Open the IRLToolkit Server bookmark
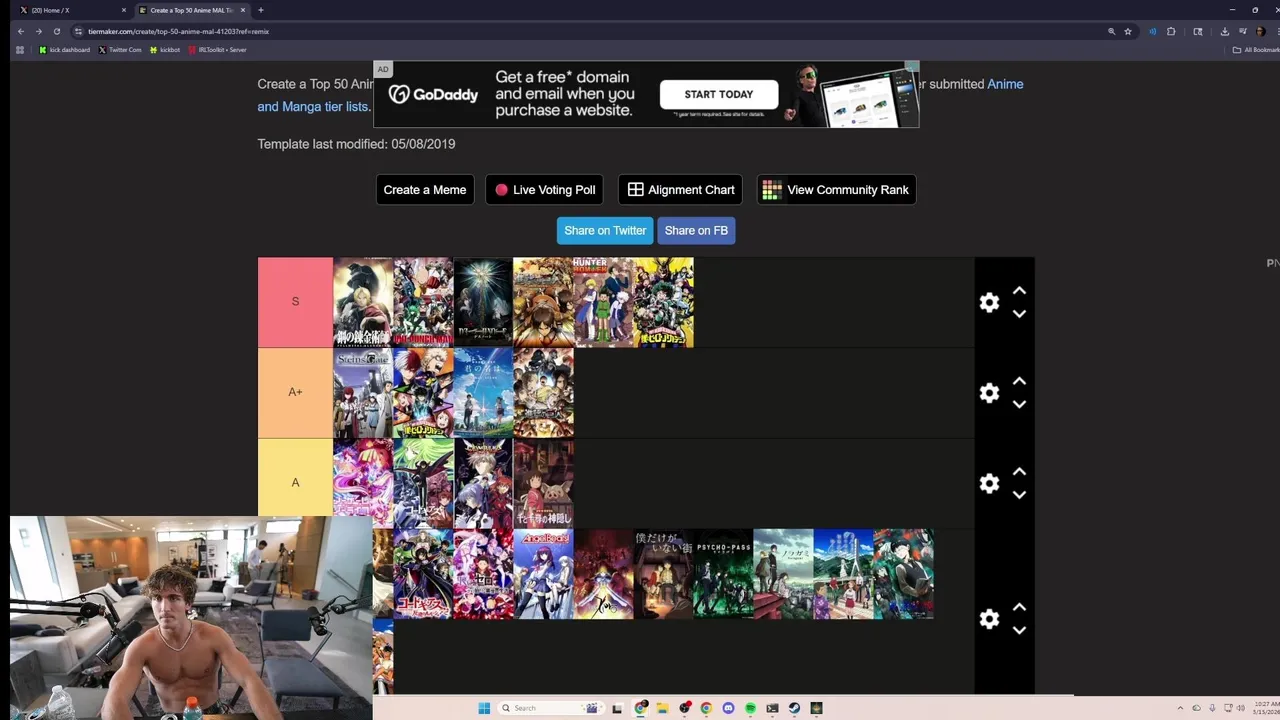1280x720 pixels. pyautogui.click(x=217, y=50)
